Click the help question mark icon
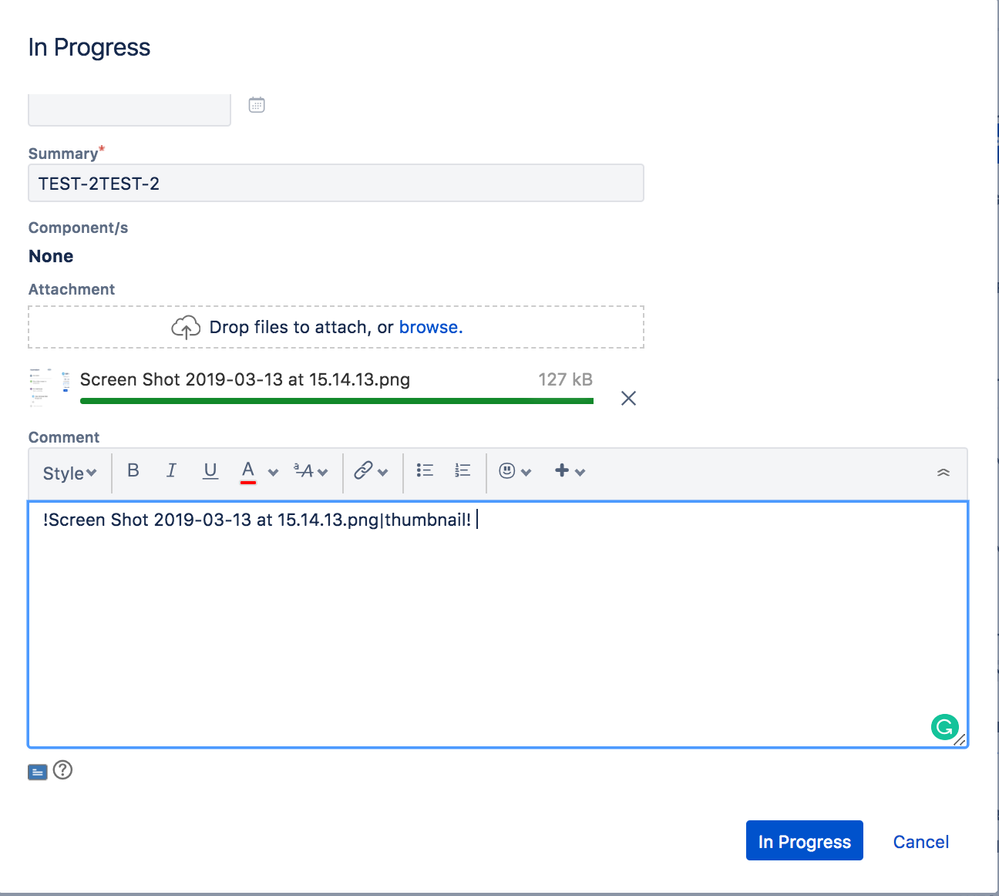The width and height of the screenshot is (999, 896). (x=63, y=770)
